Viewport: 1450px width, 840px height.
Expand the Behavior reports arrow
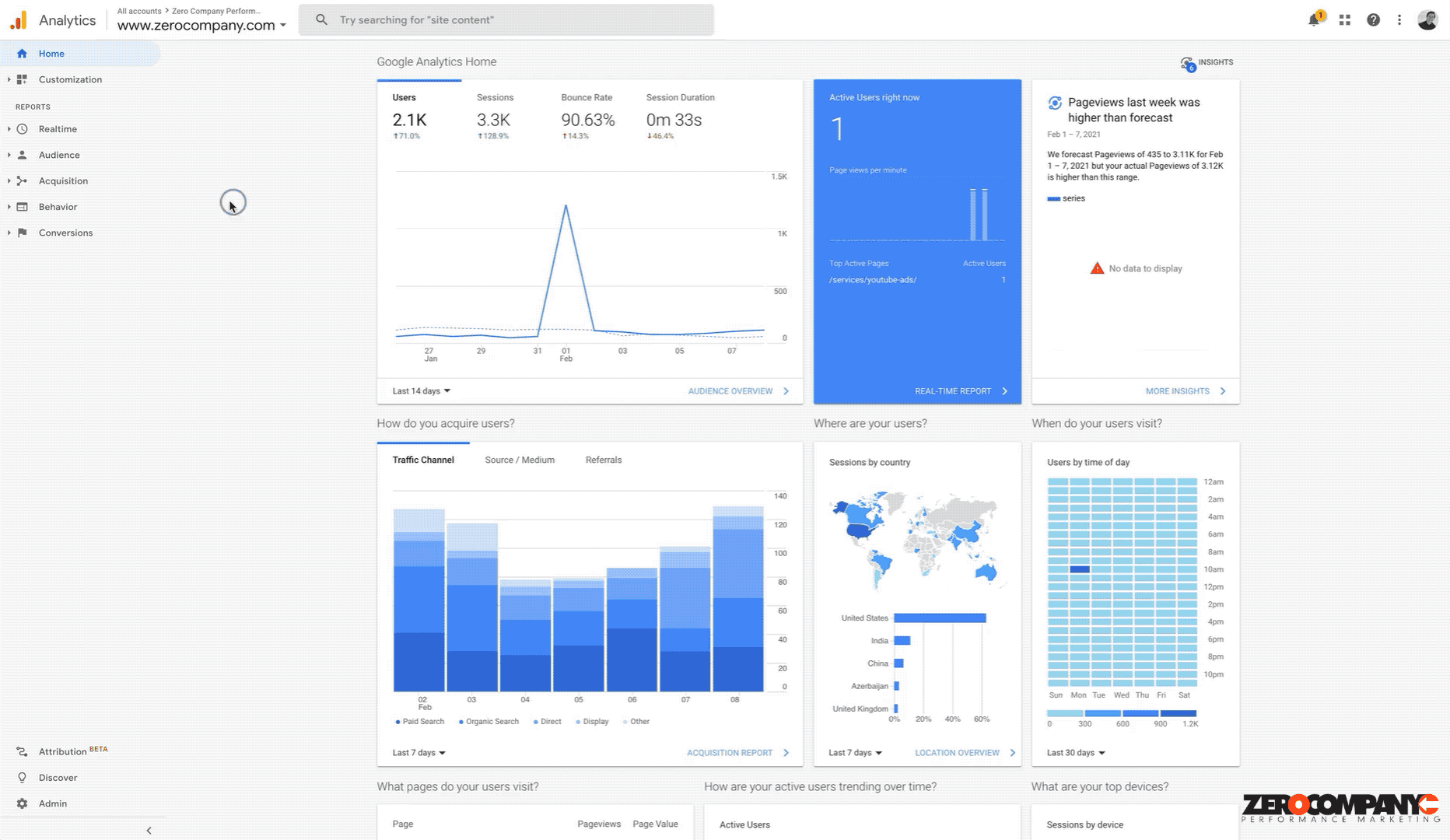pos(9,207)
